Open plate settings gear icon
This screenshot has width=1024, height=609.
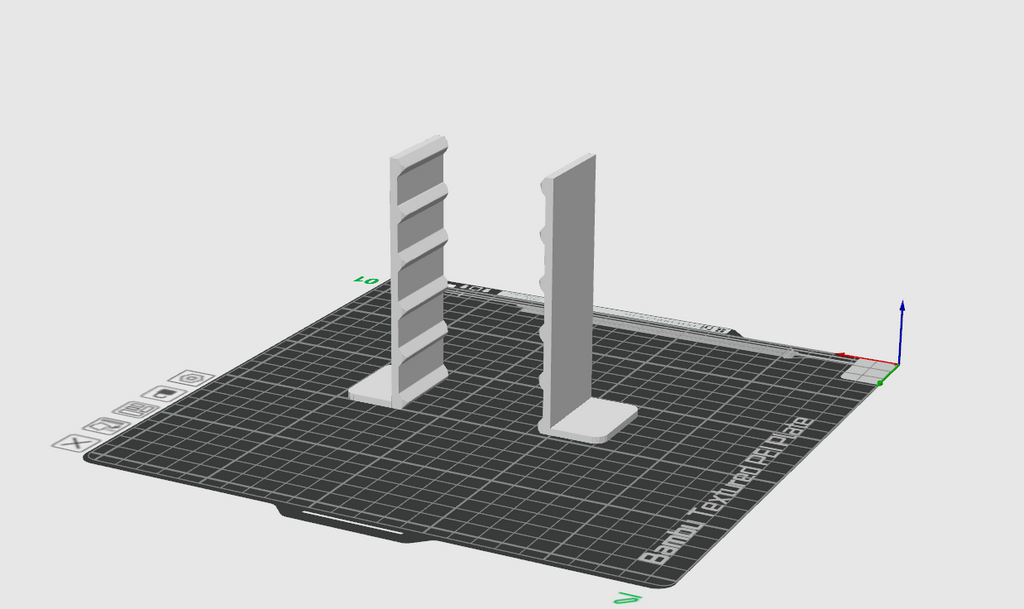[191, 378]
